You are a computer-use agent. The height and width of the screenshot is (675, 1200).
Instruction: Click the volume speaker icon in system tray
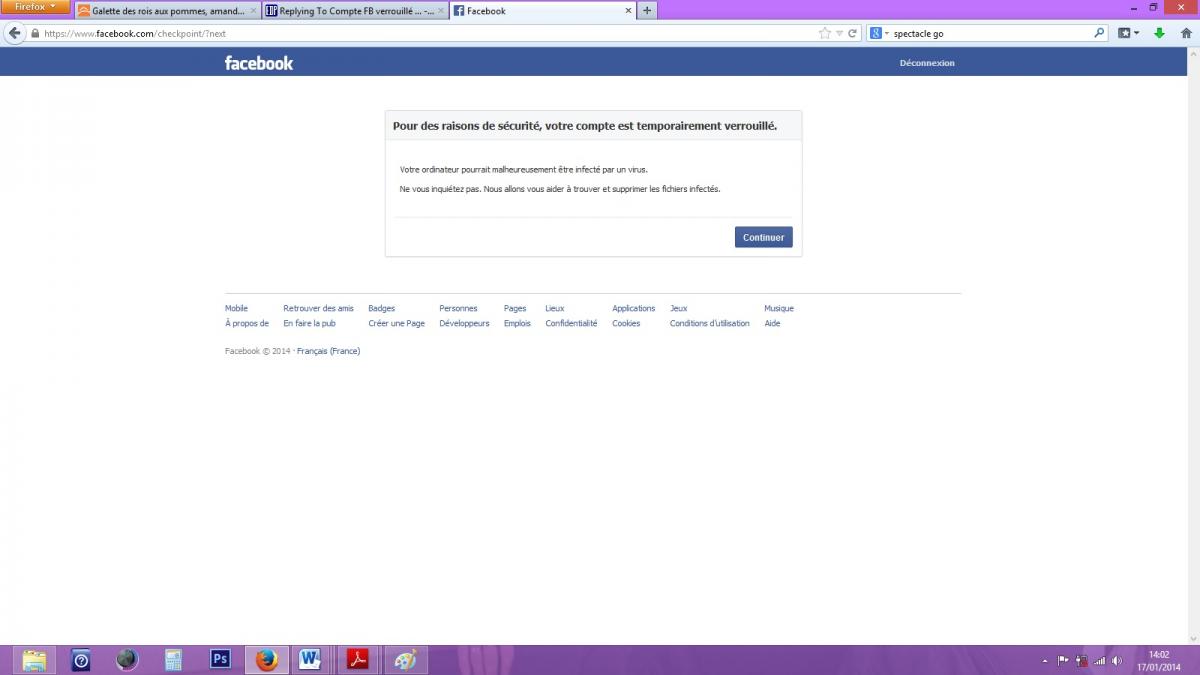click(x=1116, y=660)
